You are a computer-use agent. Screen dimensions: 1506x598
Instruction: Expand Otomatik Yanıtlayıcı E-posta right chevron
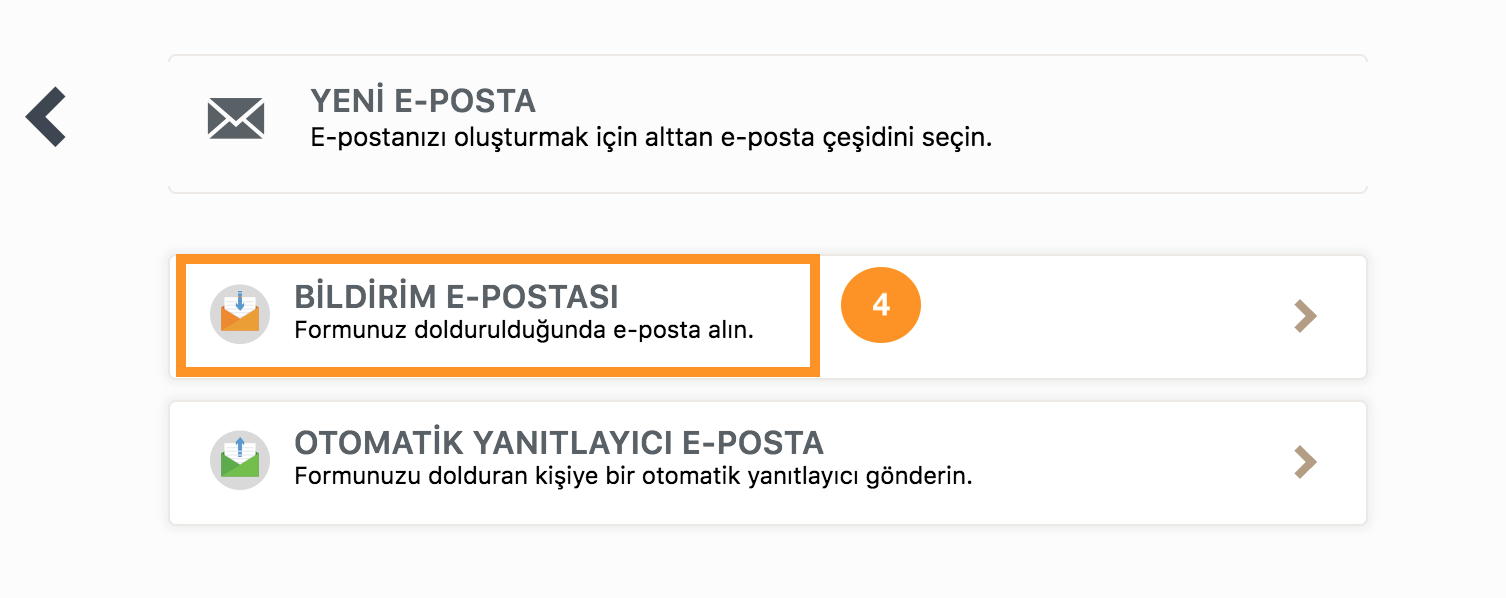1305,462
